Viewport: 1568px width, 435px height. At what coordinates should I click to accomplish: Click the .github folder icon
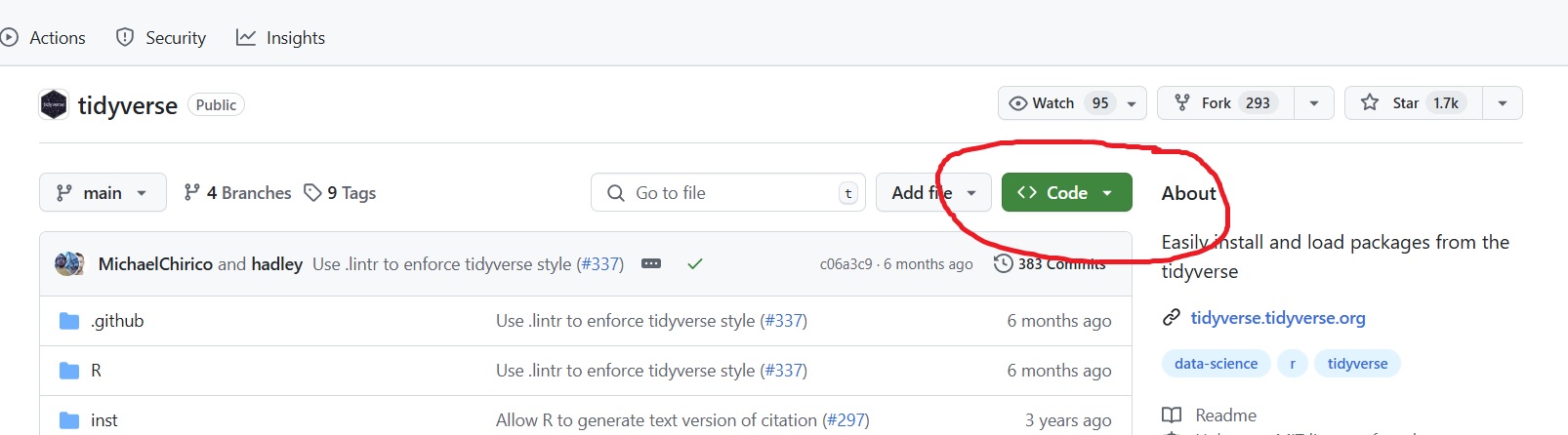coord(69,321)
